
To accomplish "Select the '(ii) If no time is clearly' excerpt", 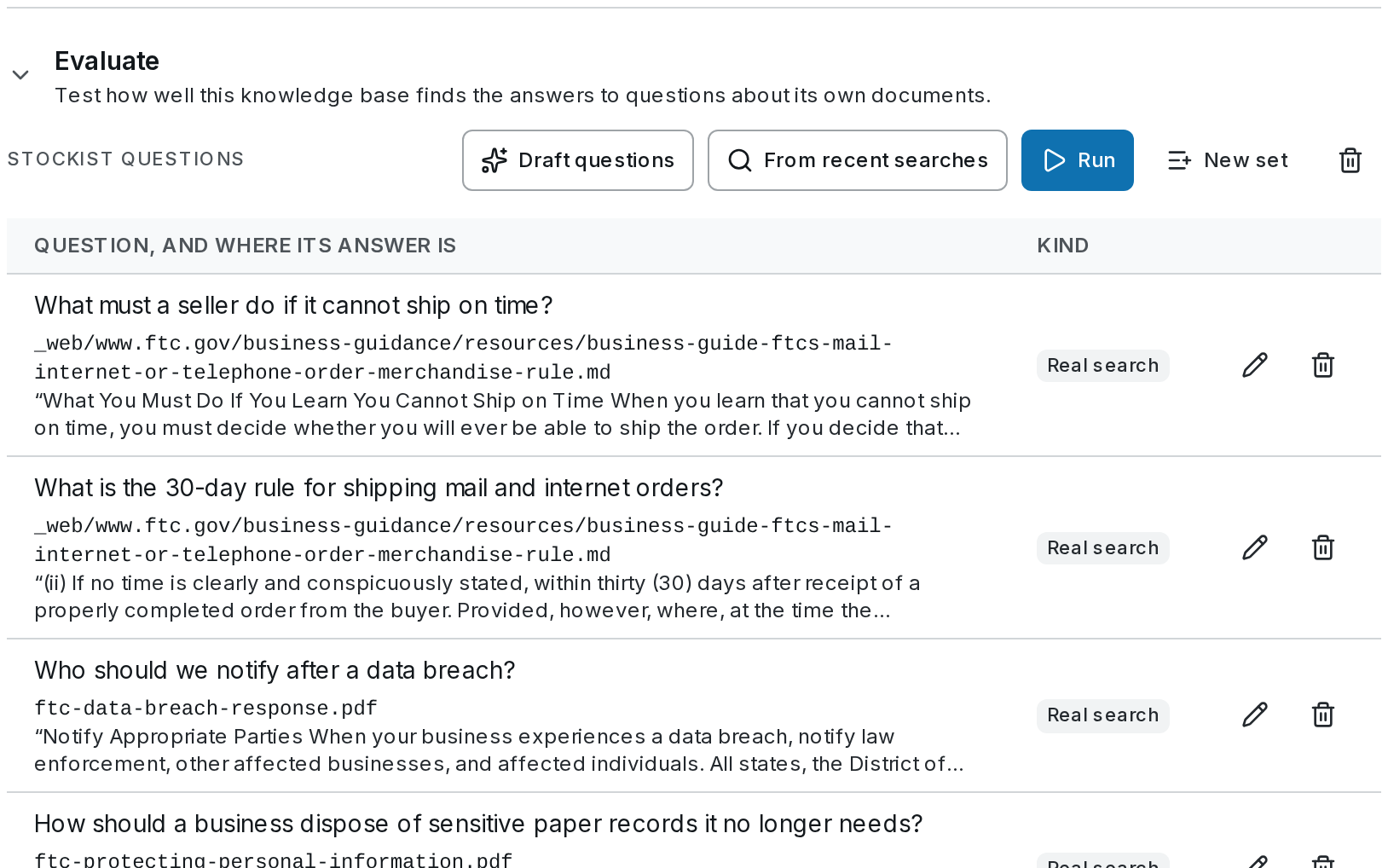I will point(477,597).
